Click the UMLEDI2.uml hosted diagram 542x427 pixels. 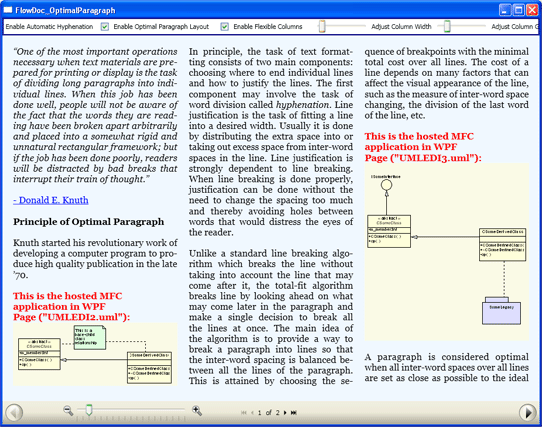(x=95, y=354)
